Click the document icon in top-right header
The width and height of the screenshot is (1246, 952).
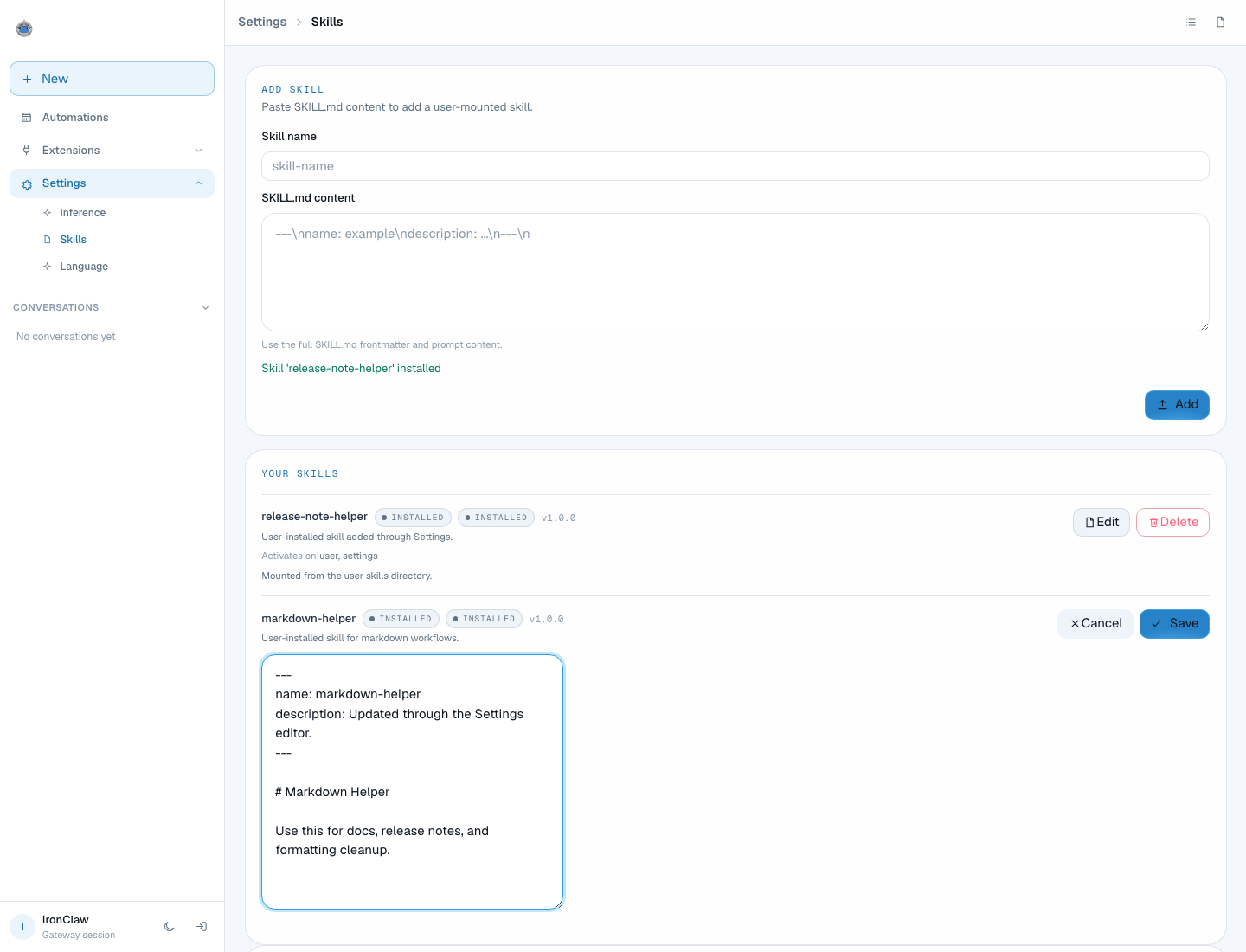[x=1221, y=23]
